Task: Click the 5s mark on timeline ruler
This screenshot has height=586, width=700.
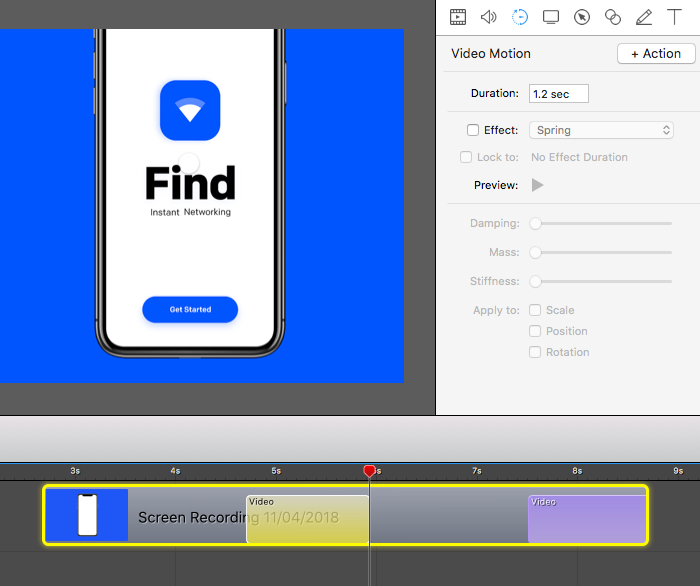Action: [276, 471]
